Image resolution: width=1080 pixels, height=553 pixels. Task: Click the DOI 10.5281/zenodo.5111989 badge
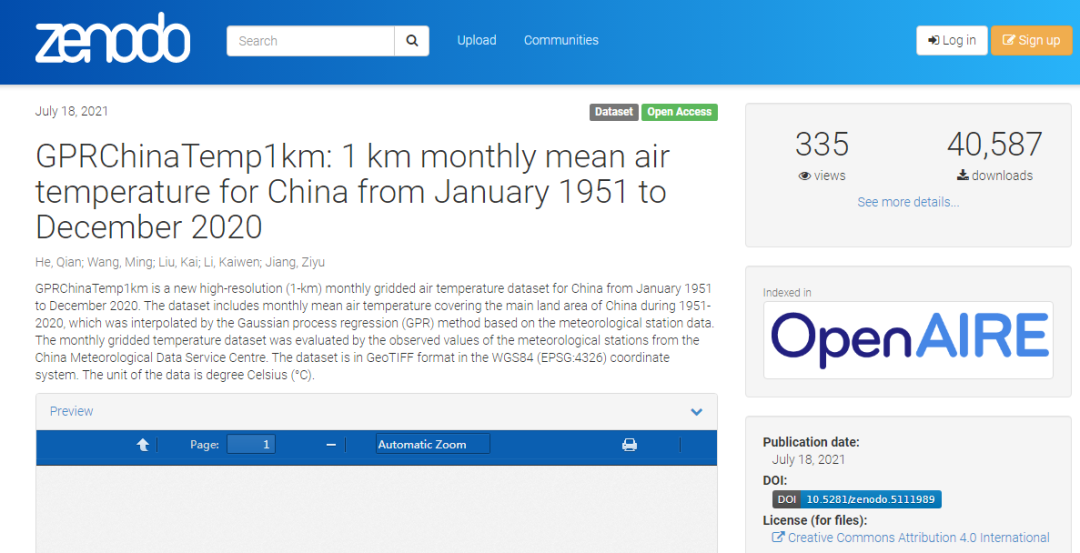click(x=857, y=499)
